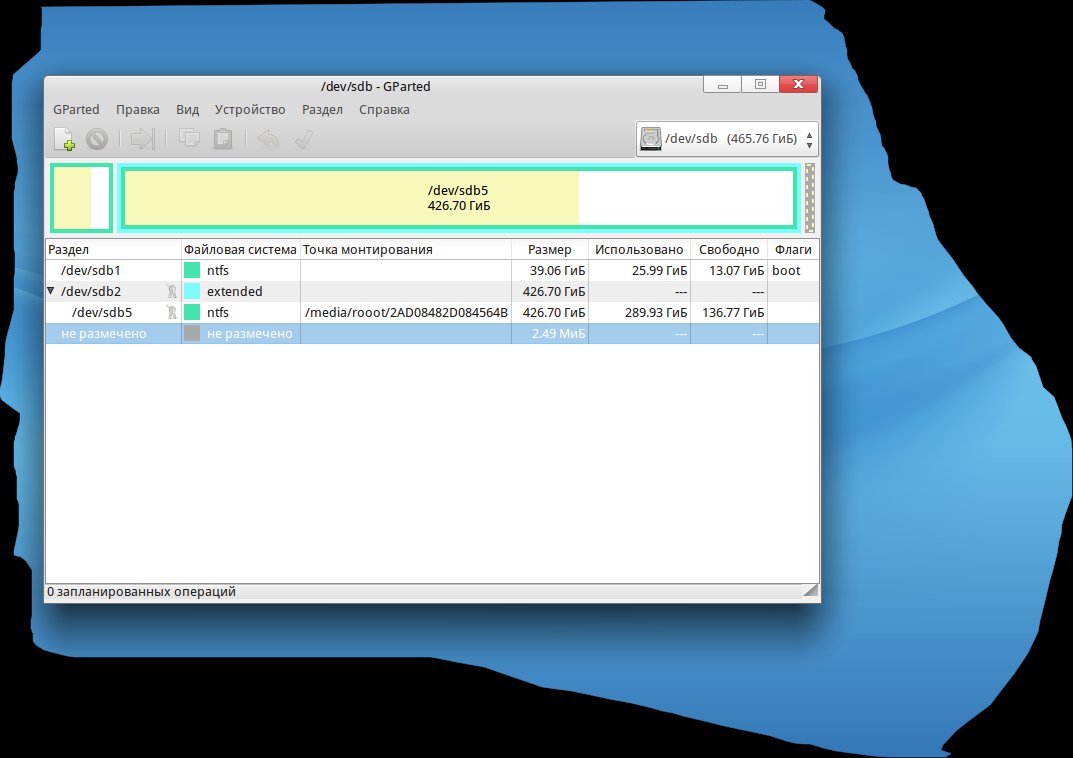Viewport: 1073px width, 758px height.
Task: Sort by the Раздел column header
Action: click(x=113, y=250)
